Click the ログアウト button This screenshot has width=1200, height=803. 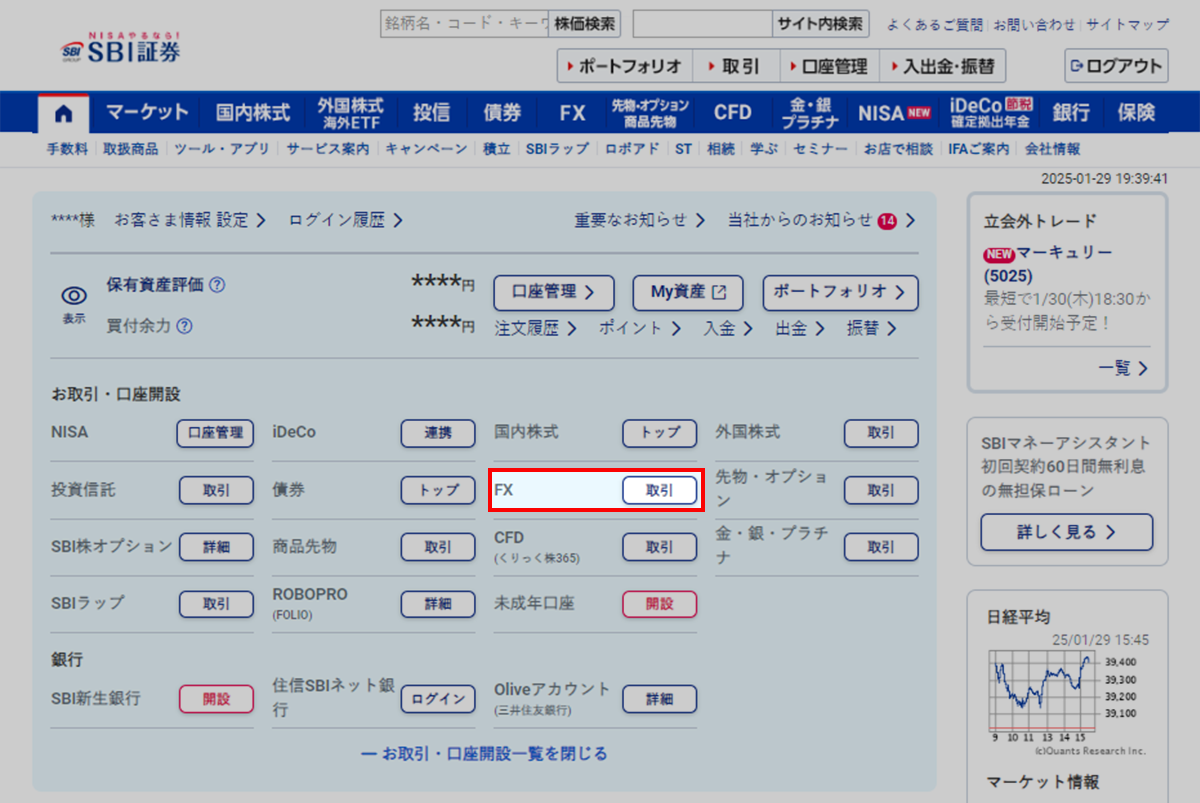[1116, 66]
